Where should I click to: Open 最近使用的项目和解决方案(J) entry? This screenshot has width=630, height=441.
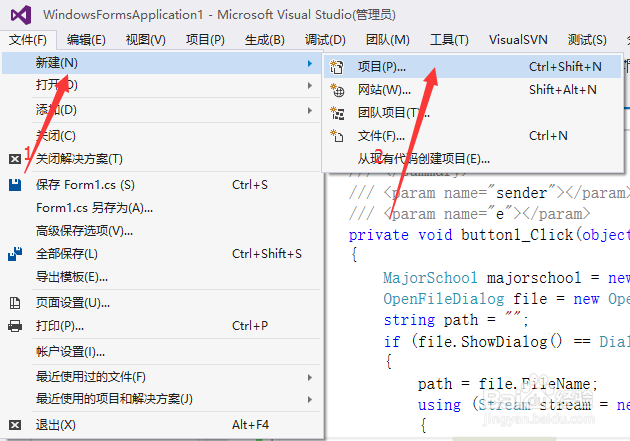click(x=161, y=399)
